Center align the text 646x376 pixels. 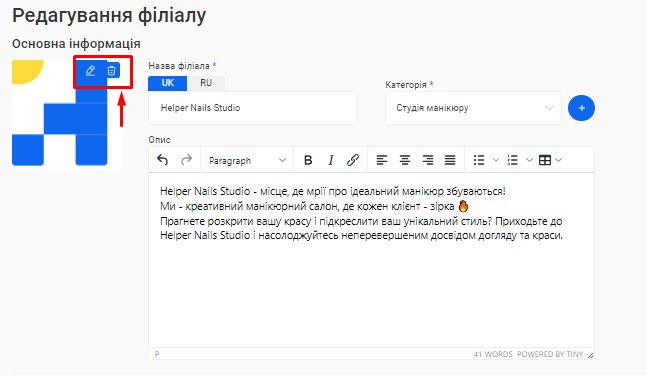click(x=405, y=160)
